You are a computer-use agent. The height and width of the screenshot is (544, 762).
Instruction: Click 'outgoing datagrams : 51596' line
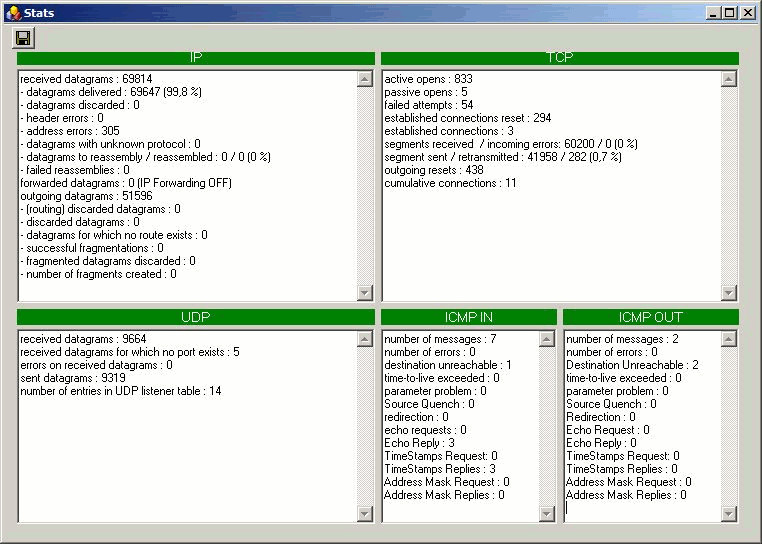coord(86,196)
